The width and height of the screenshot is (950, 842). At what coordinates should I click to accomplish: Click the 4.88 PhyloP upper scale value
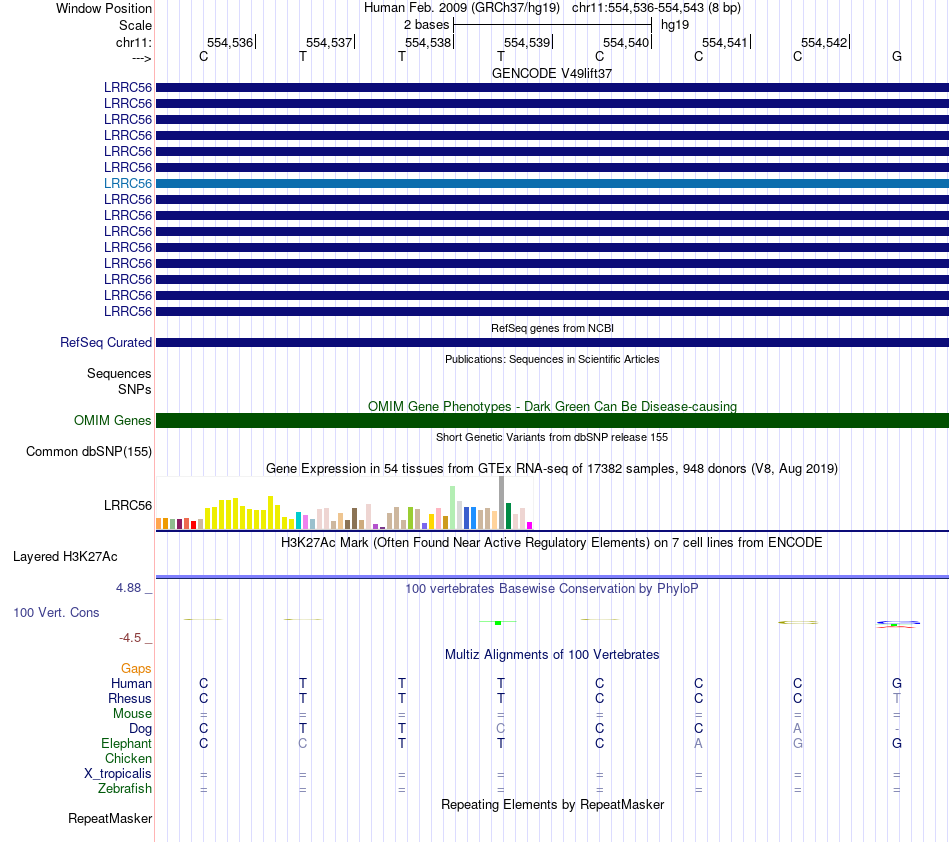(128, 588)
